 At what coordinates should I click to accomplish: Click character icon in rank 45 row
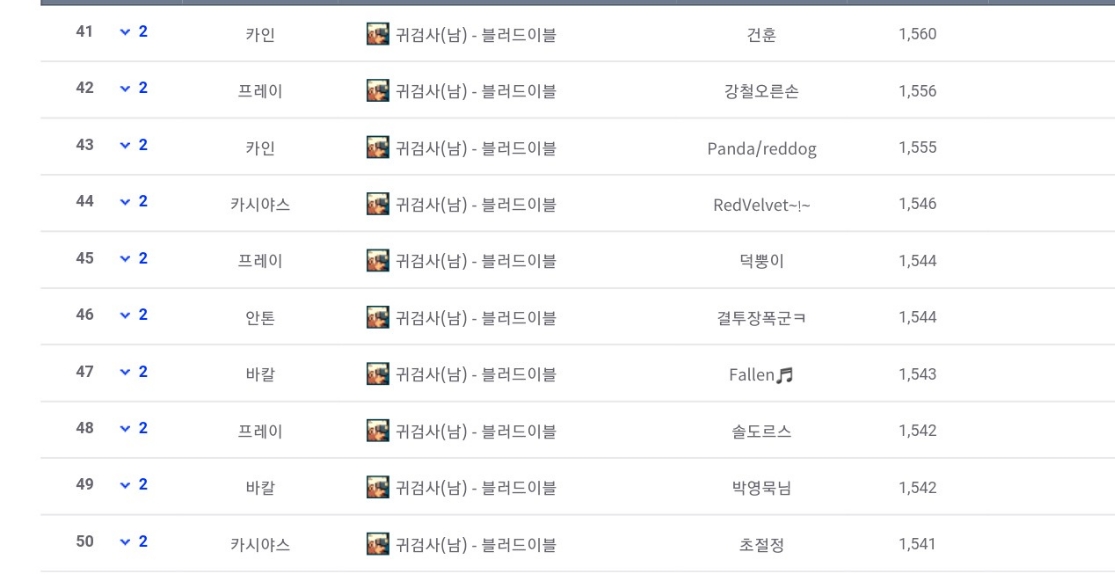click(378, 260)
